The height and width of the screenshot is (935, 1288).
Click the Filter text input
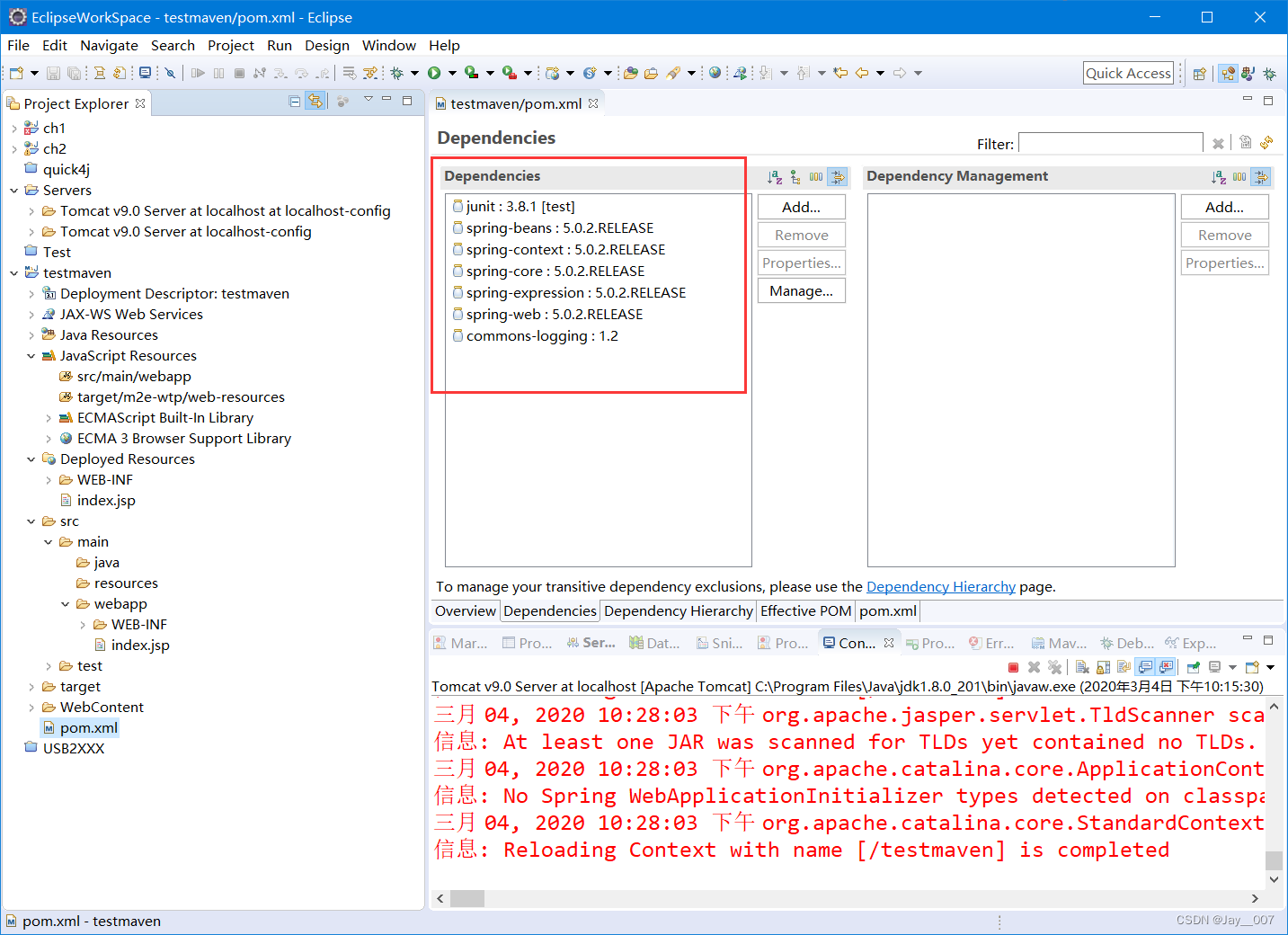[x=1110, y=143]
